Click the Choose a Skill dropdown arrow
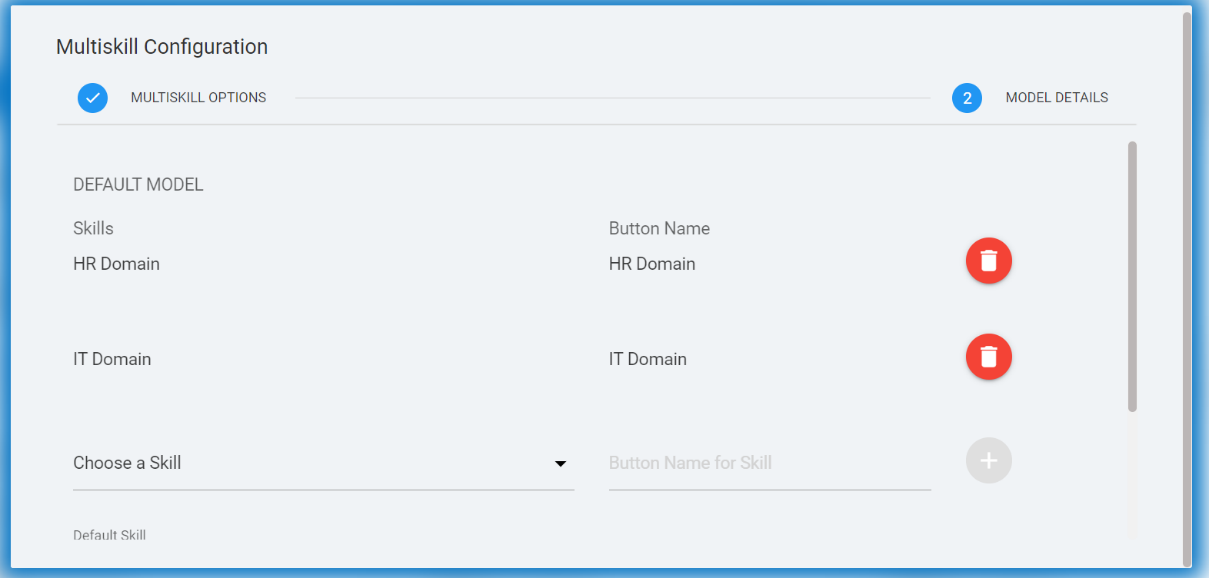Screen dimensions: 1209x578 click(x=561, y=464)
